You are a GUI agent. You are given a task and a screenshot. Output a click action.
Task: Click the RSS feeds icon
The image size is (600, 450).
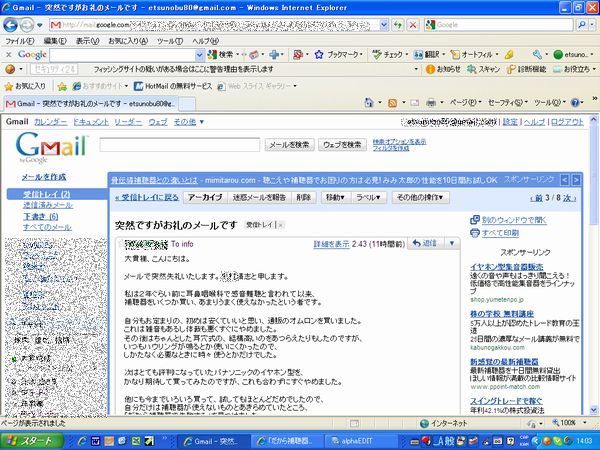tap(392, 103)
